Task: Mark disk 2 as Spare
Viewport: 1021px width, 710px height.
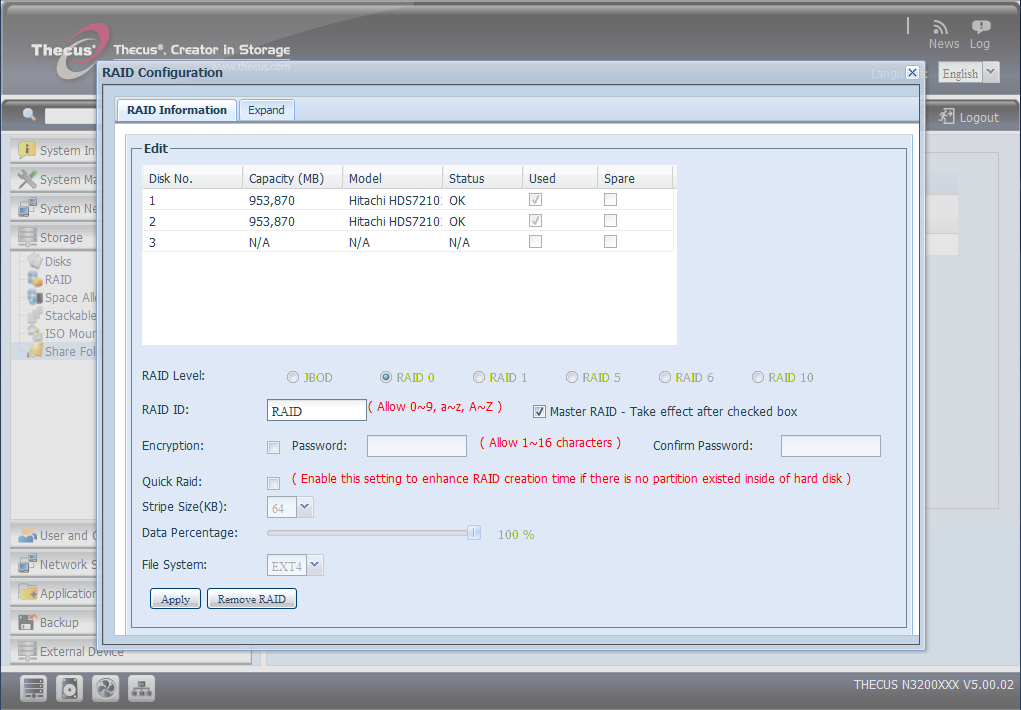Action: (610, 221)
